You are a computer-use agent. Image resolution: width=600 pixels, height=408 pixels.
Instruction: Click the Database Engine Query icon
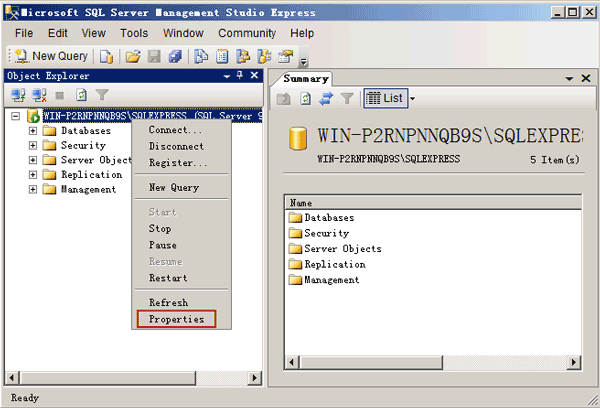(x=106, y=57)
